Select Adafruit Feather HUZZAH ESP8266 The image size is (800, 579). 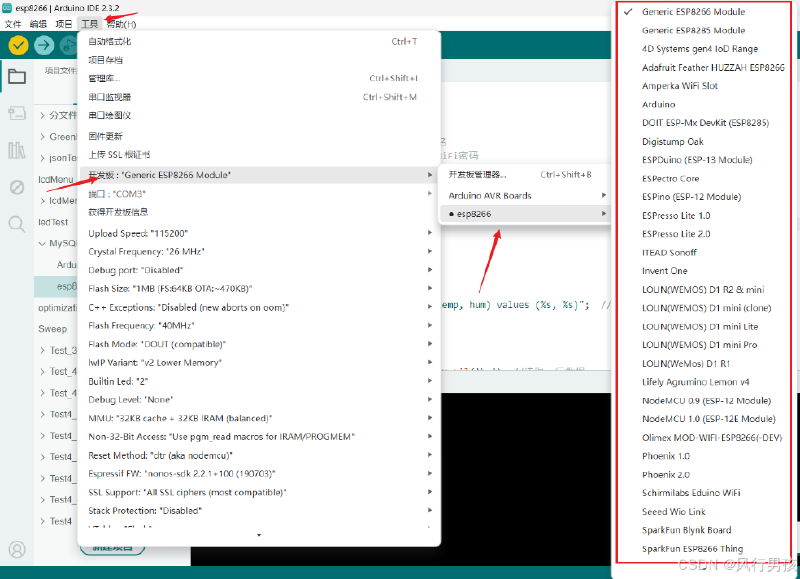pos(713,67)
